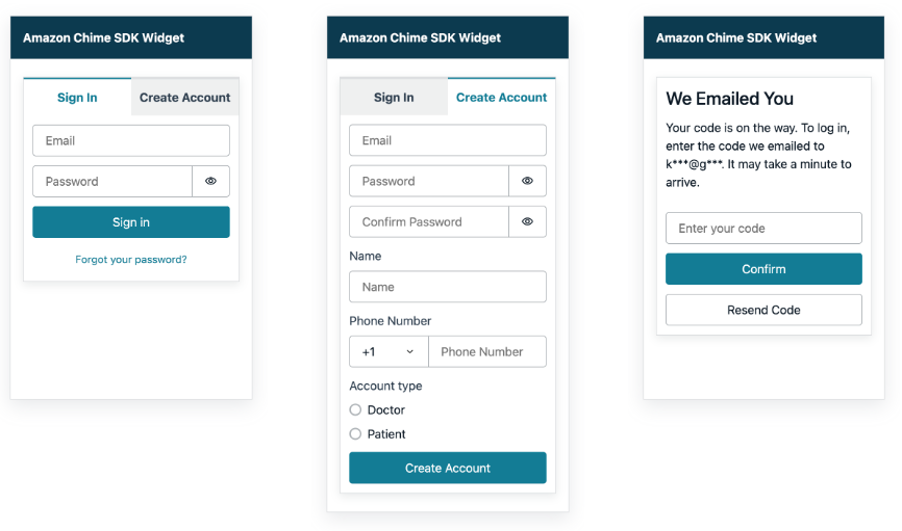The width and height of the screenshot is (902, 531).
Task: Show password in Sign In form
Action: tap(211, 181)
